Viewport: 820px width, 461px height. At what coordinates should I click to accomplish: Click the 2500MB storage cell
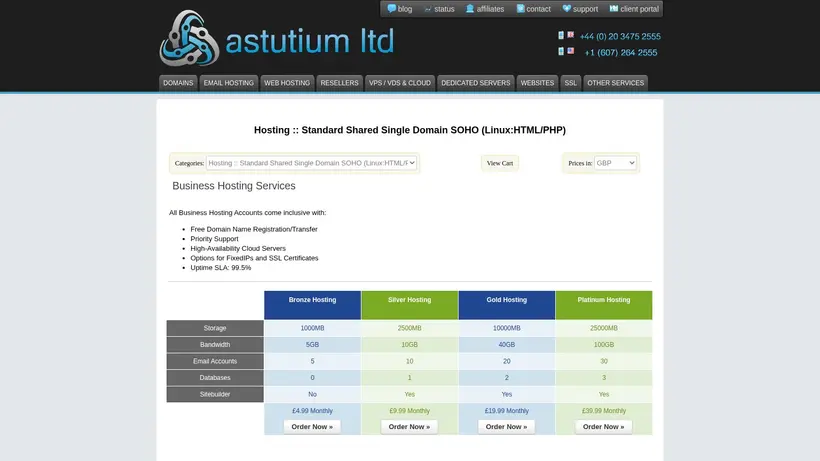tap(409, 328)
